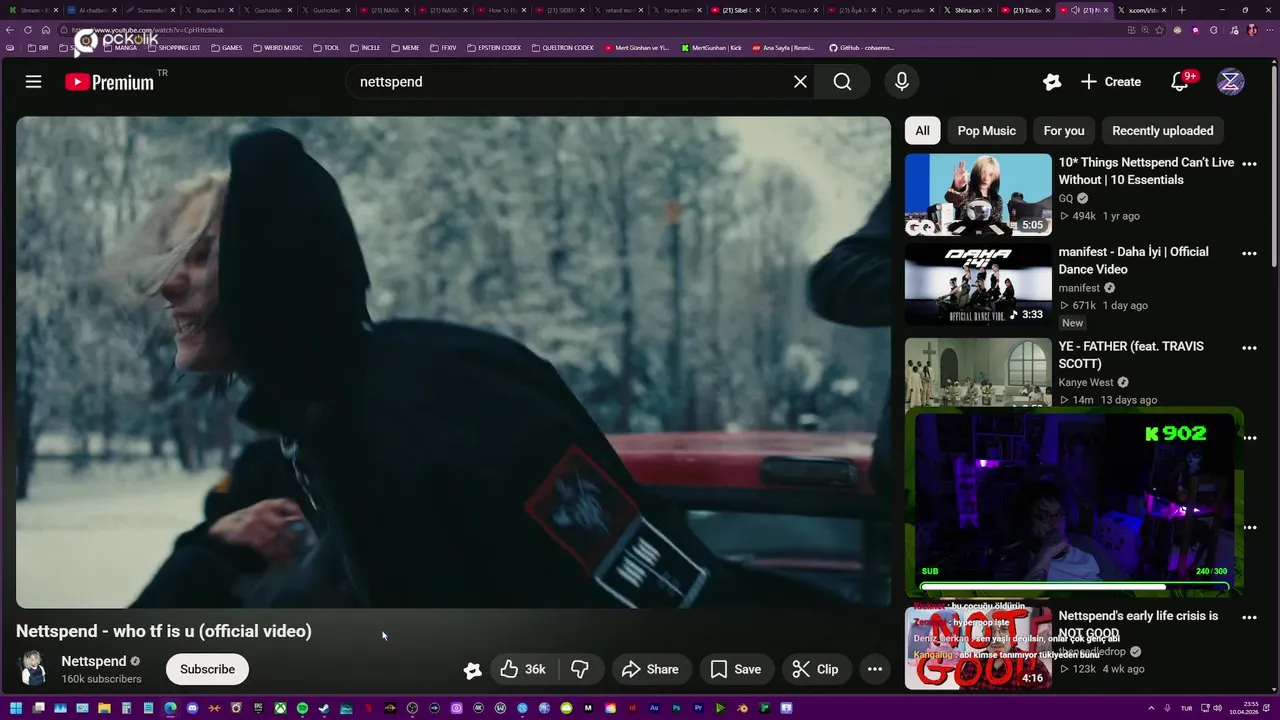The width and height of the screenshot is (1280, 720).
Task: Open the Windows Start button
Action: click(x=15, y=708)
